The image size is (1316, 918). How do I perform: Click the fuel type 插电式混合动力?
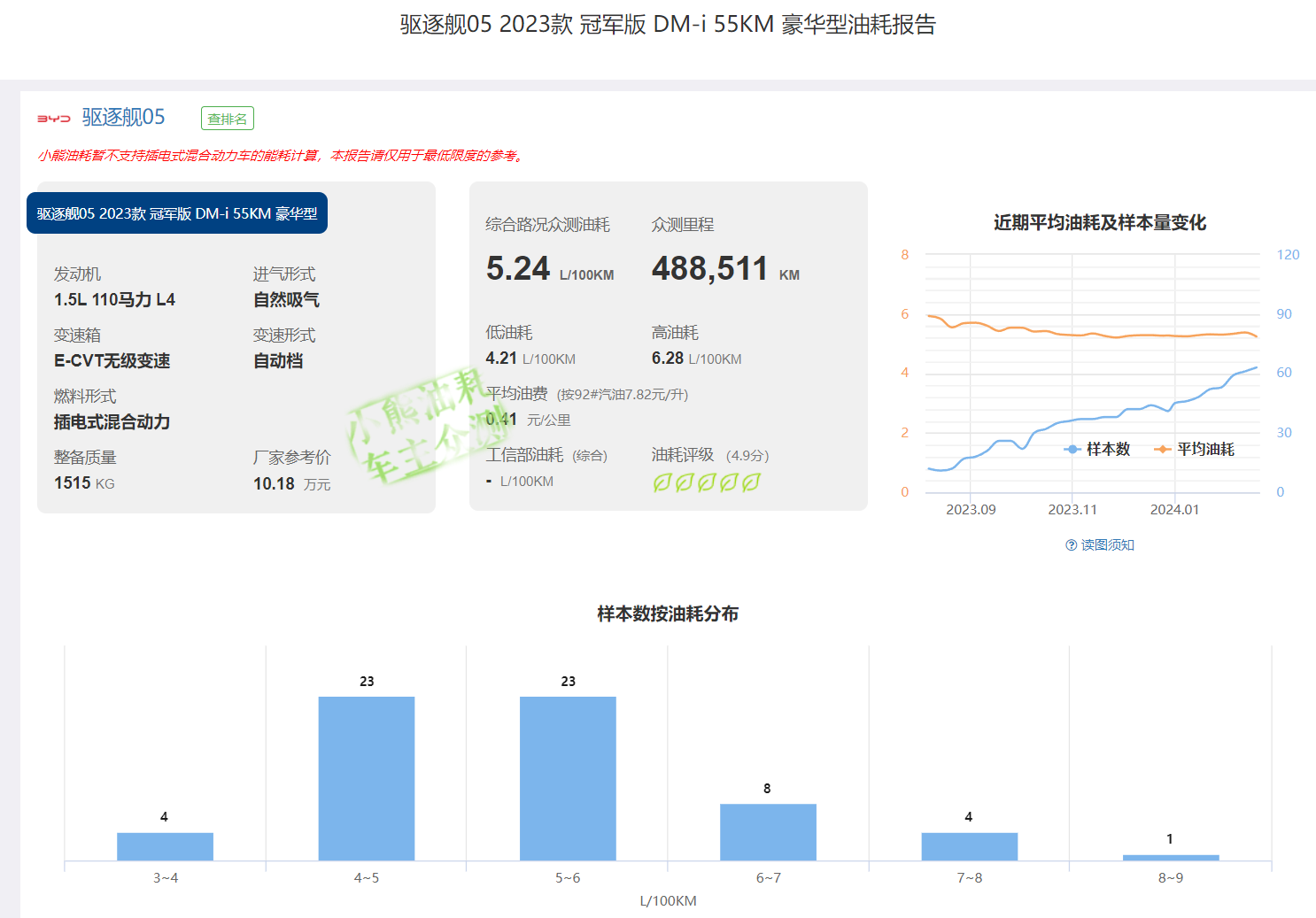pos(112,422)
